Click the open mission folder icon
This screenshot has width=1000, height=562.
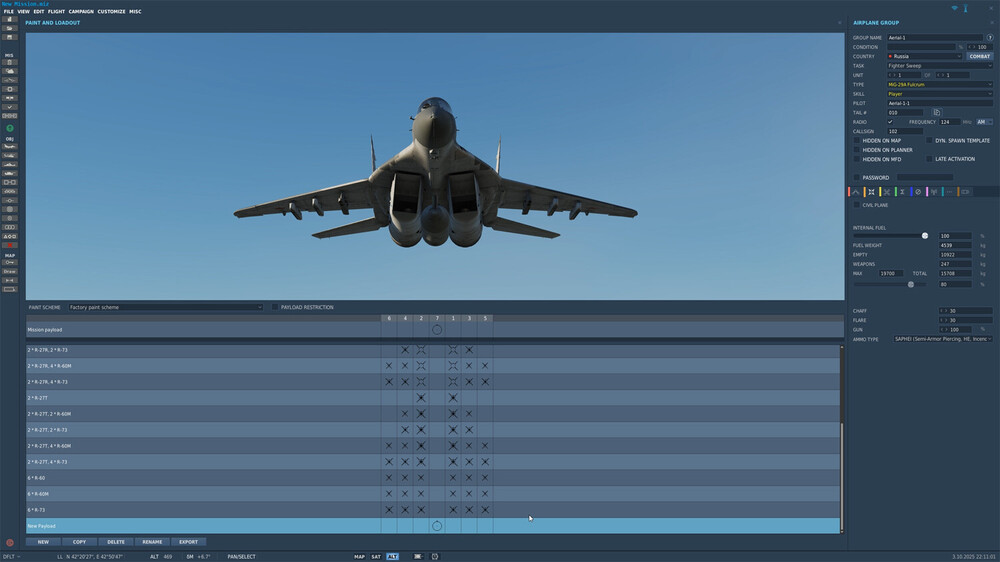10,28
